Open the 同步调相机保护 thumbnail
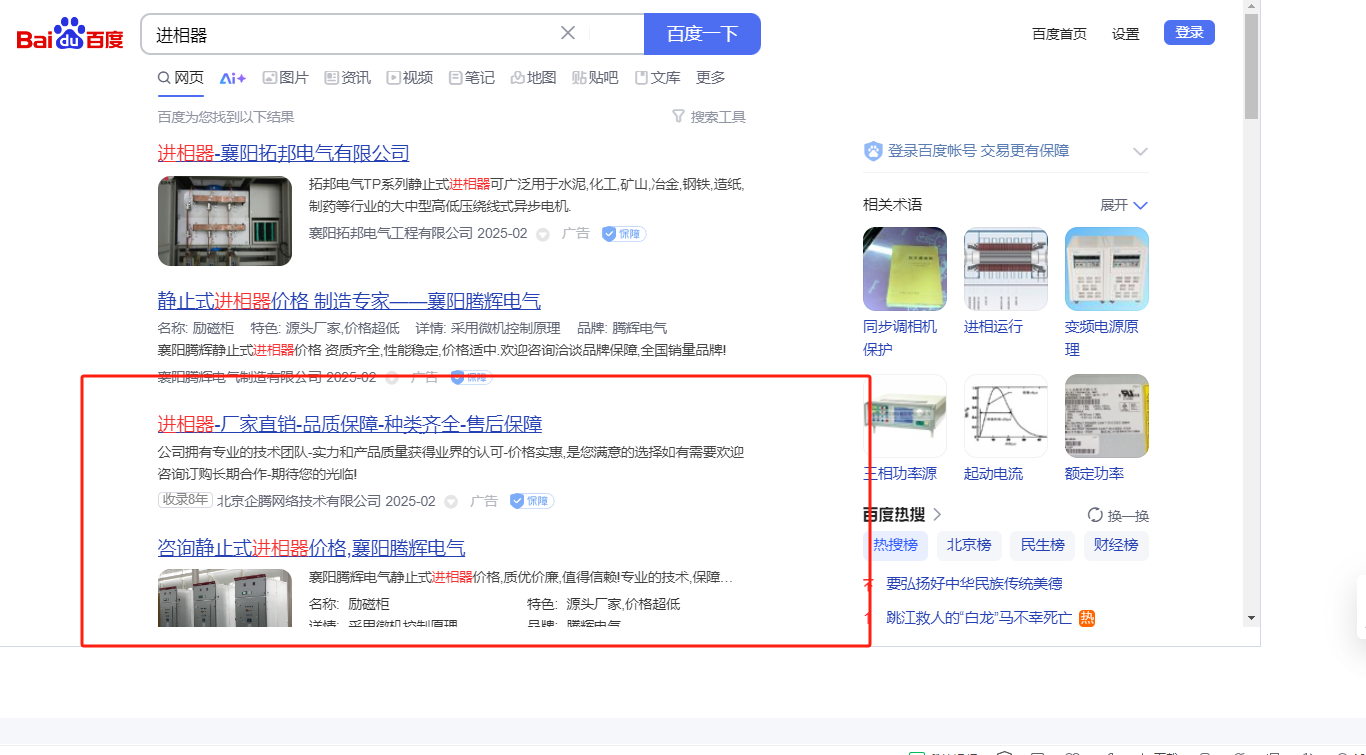1366x755 pixels. pos(905,269)
